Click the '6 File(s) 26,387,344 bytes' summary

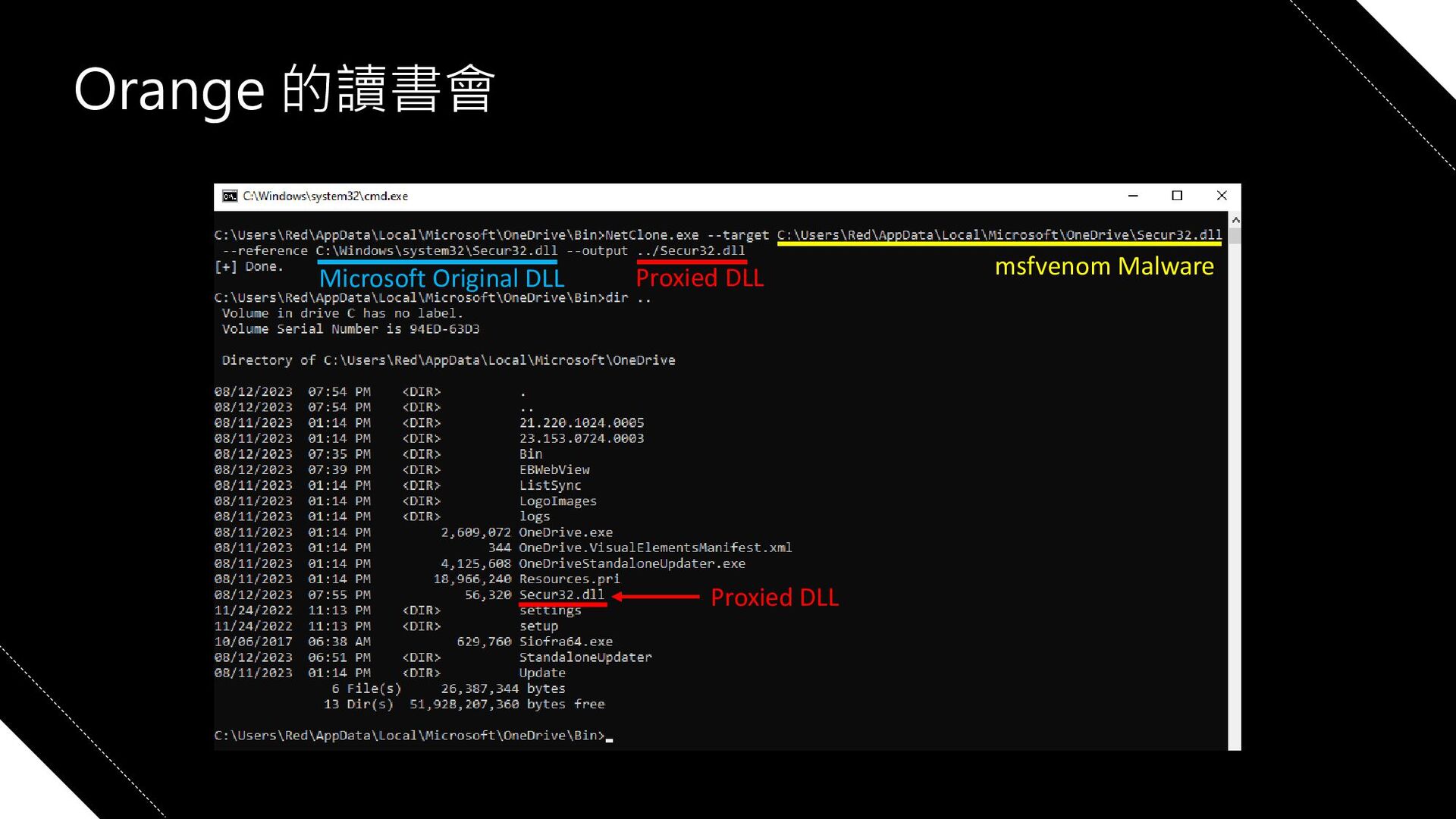(448, 689)
